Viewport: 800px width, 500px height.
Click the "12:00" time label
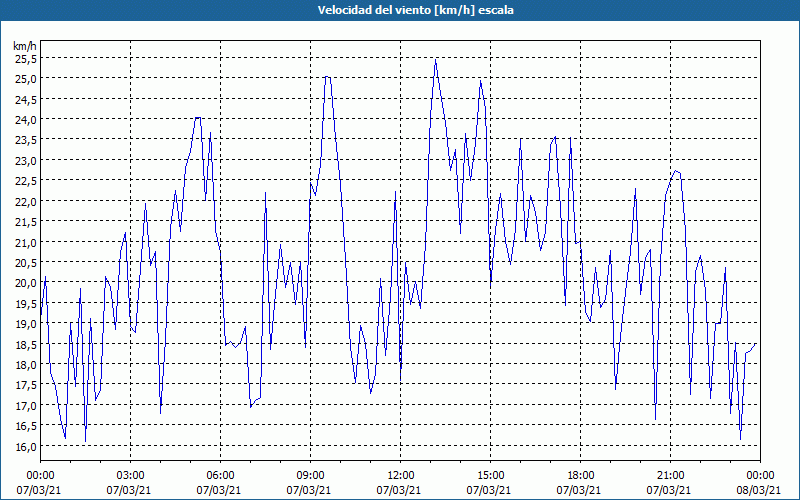pyautogui.click(x=401, y=476)
